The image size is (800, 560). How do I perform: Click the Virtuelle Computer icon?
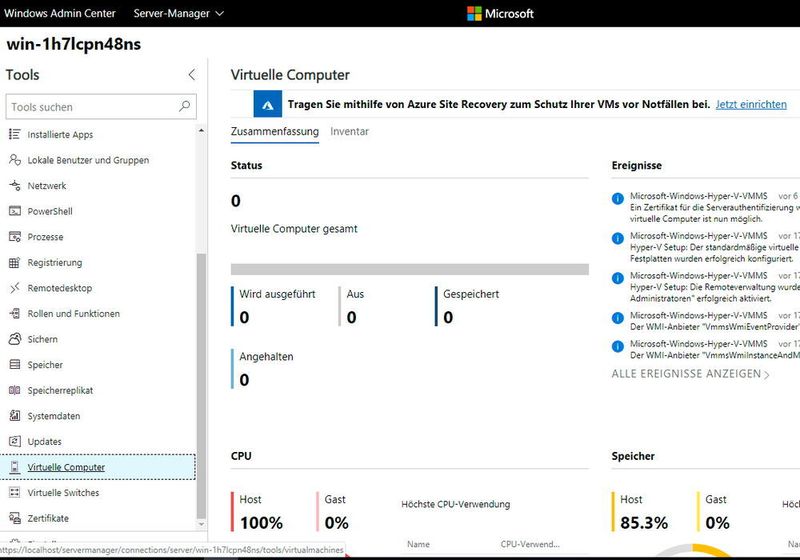pos(14,467)
